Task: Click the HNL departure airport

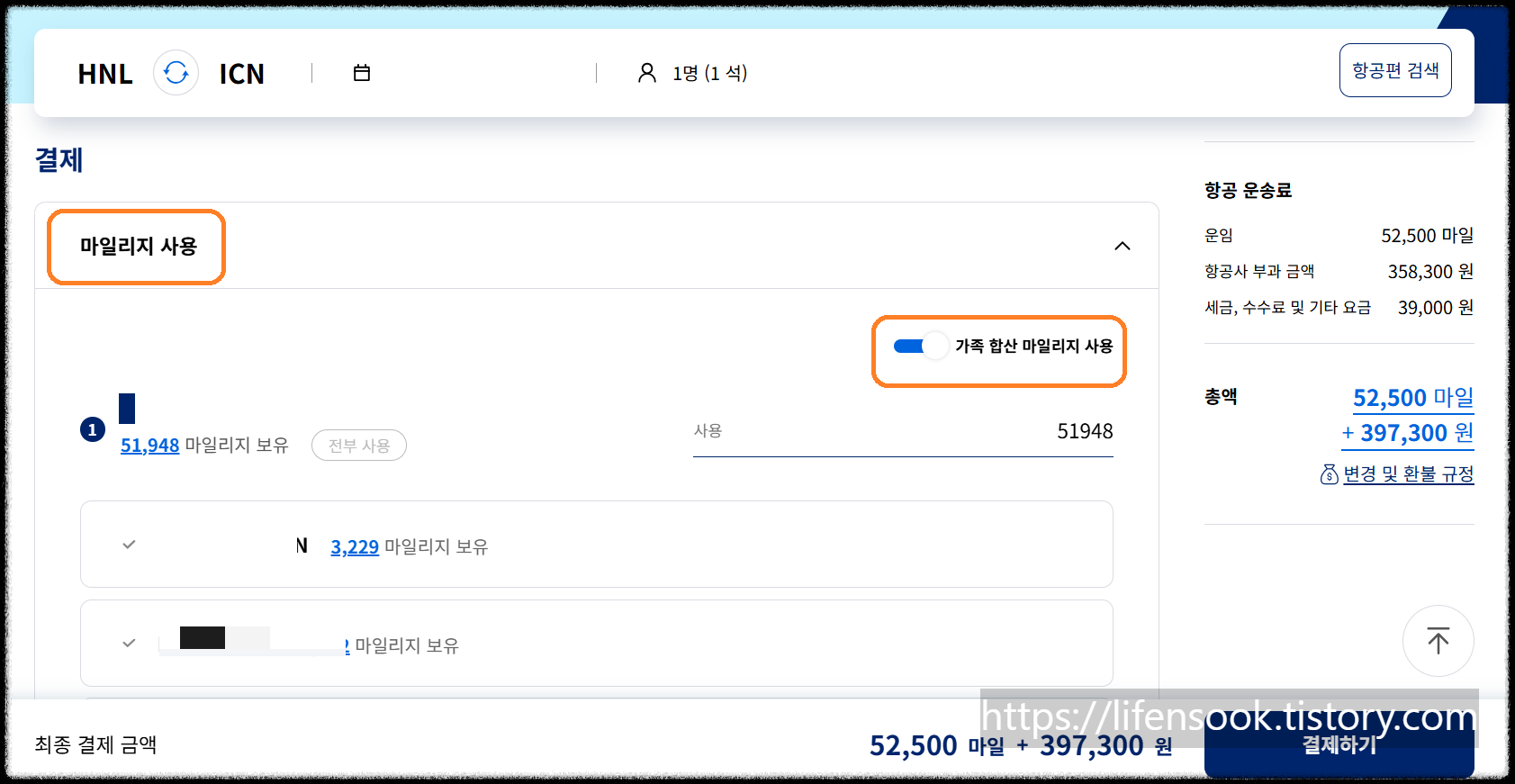Action: 105,74
